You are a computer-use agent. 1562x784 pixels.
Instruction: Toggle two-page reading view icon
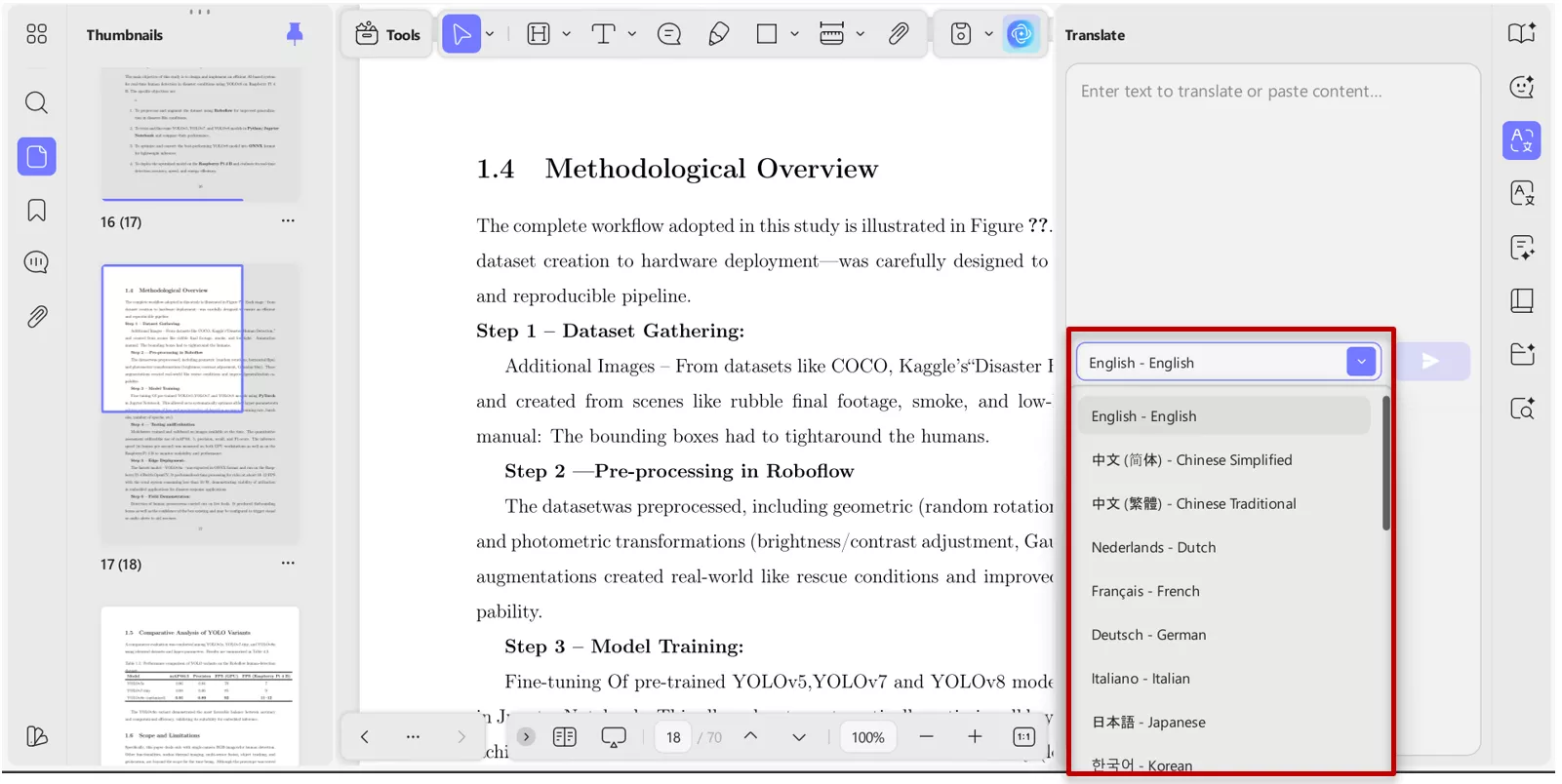tap(565, 737)
